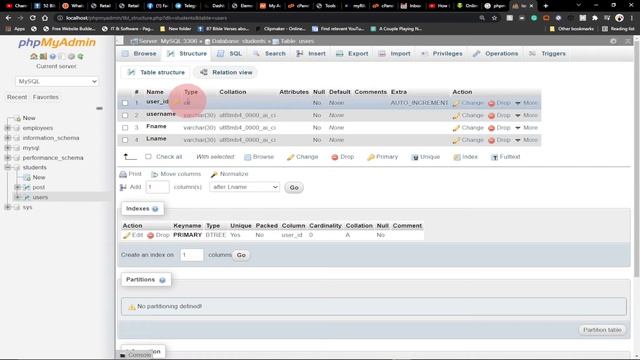The height and width of the screenshot is (360, 640).
Task: Open the Operations tab
Action: [496, 54]
